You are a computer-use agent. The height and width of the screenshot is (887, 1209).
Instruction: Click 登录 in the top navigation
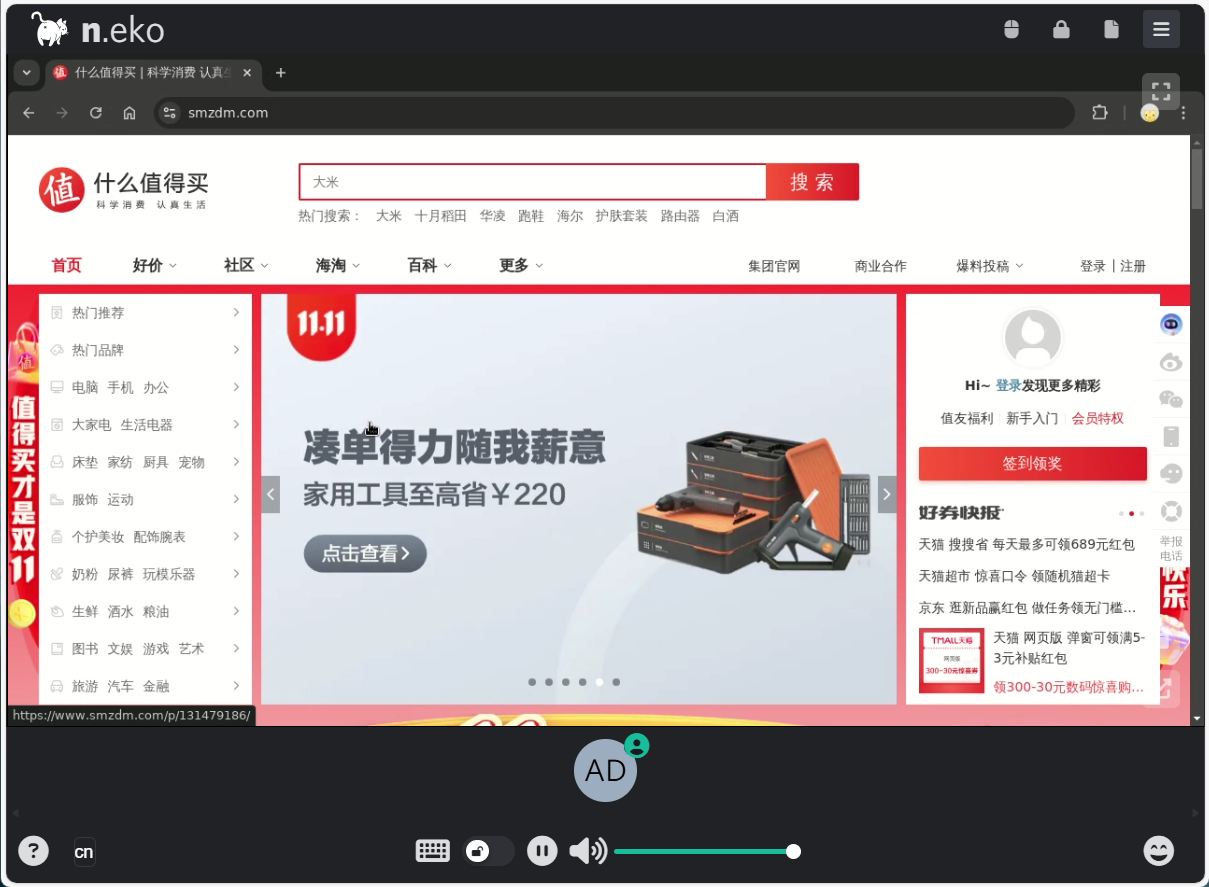(1092, 266)
